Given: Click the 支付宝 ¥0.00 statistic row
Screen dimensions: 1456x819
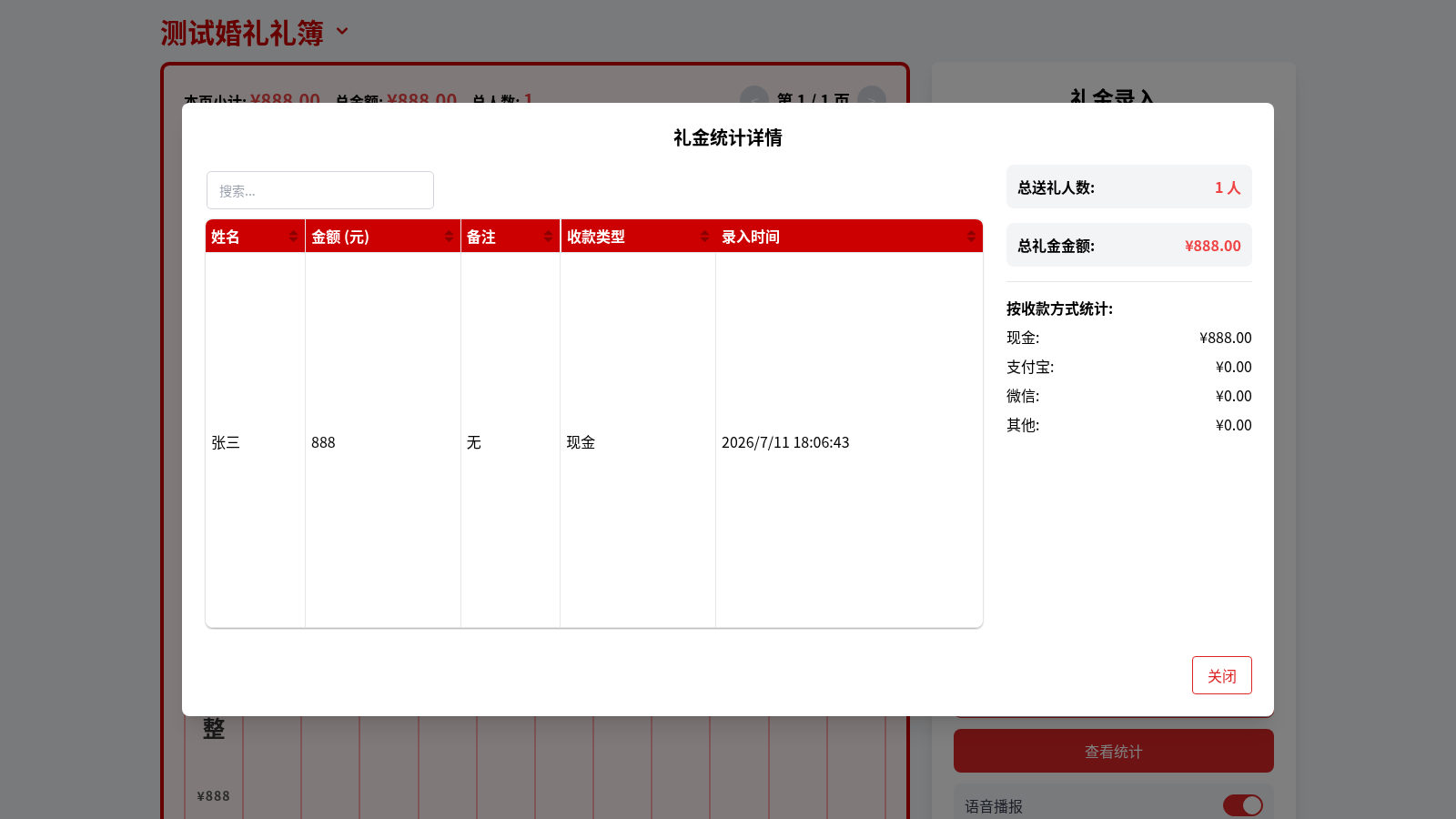Looking at the screenshot, I should pos(1129,367).
